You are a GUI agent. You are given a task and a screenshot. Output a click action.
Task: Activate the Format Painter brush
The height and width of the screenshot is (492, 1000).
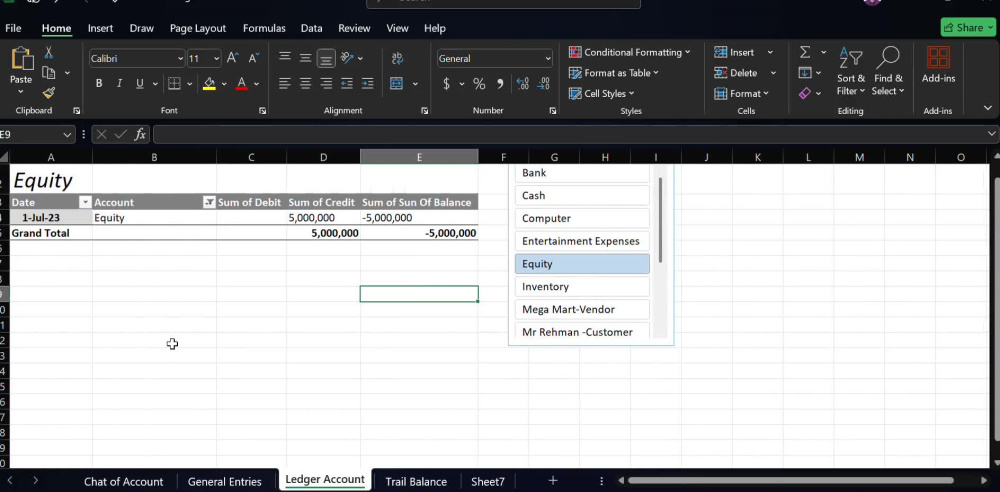point(48,93)
